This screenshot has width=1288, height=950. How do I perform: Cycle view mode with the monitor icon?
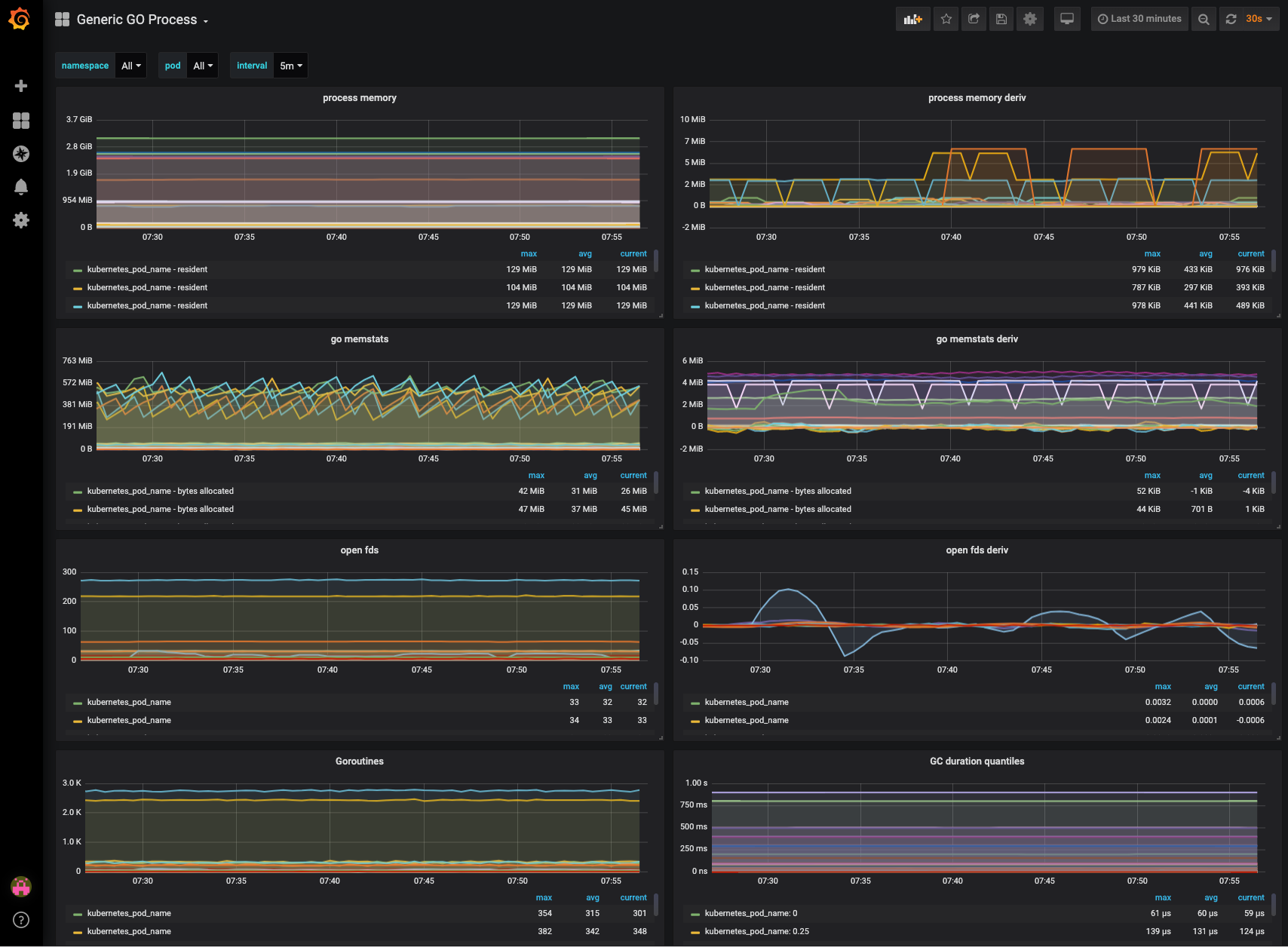tap(1067, 19)
